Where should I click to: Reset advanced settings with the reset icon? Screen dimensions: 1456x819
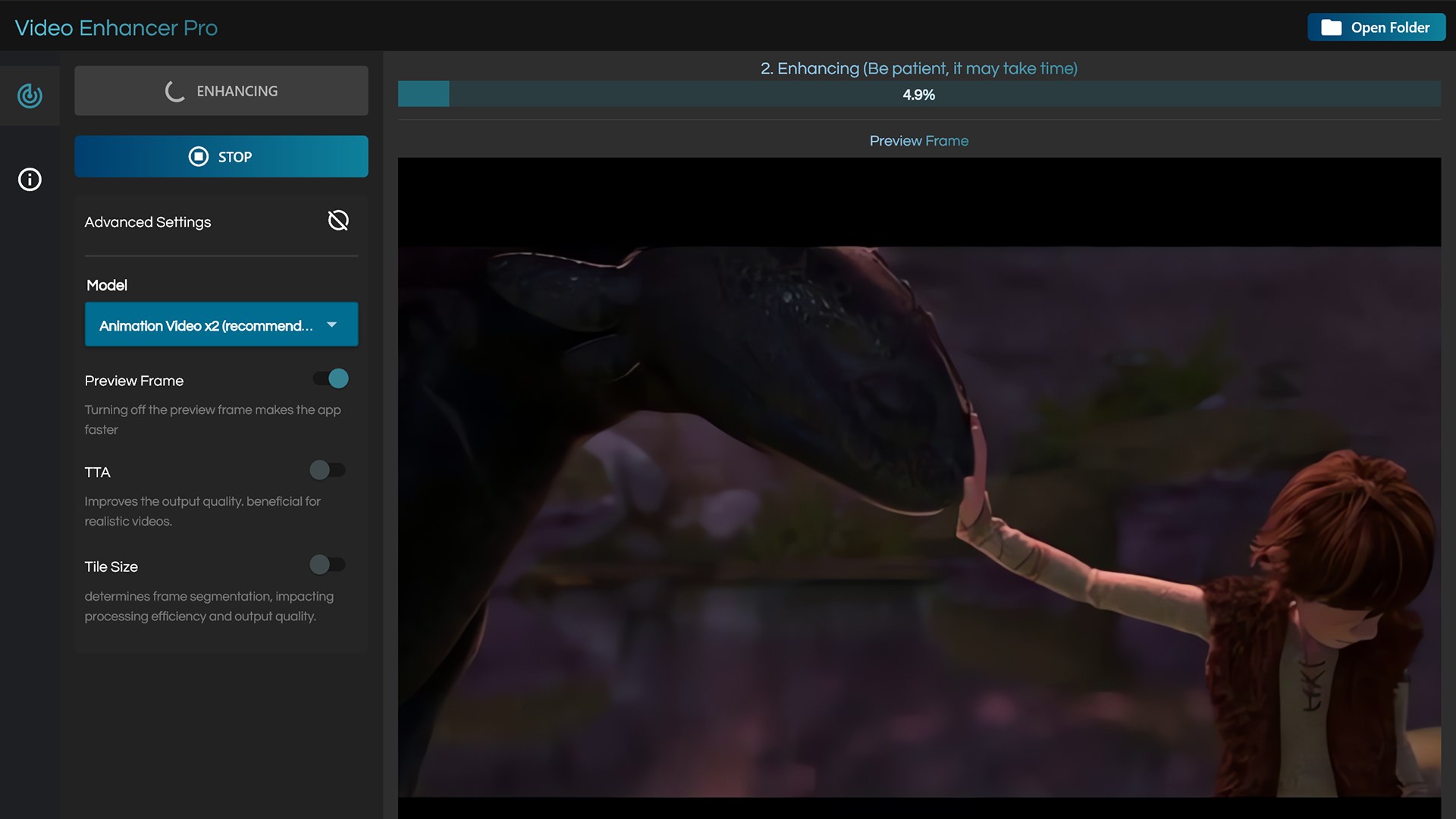pyautogui.click(x=338, y=221)
